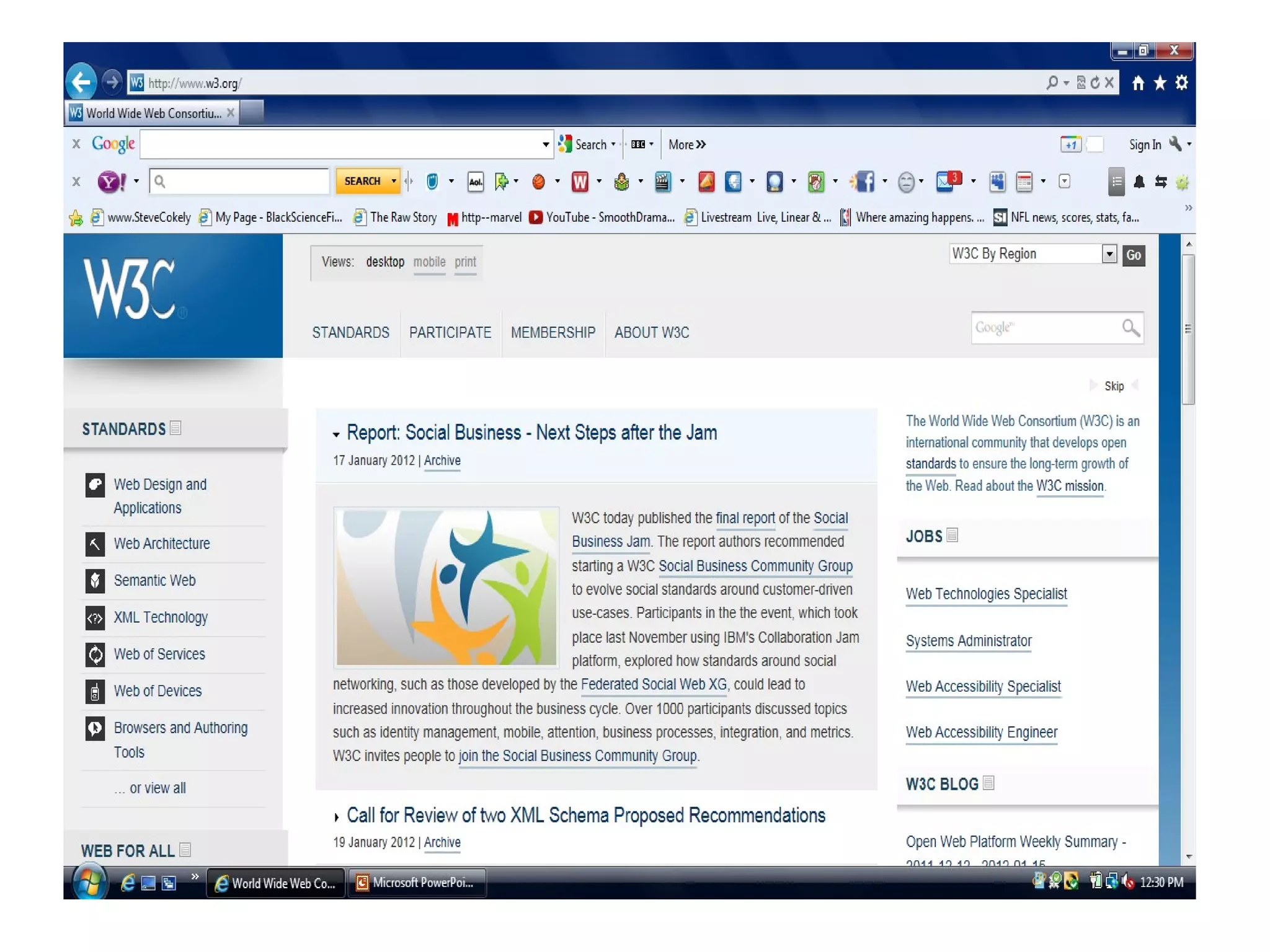Click the vertical page scrollbar thumb

(x=1188, y=328)
